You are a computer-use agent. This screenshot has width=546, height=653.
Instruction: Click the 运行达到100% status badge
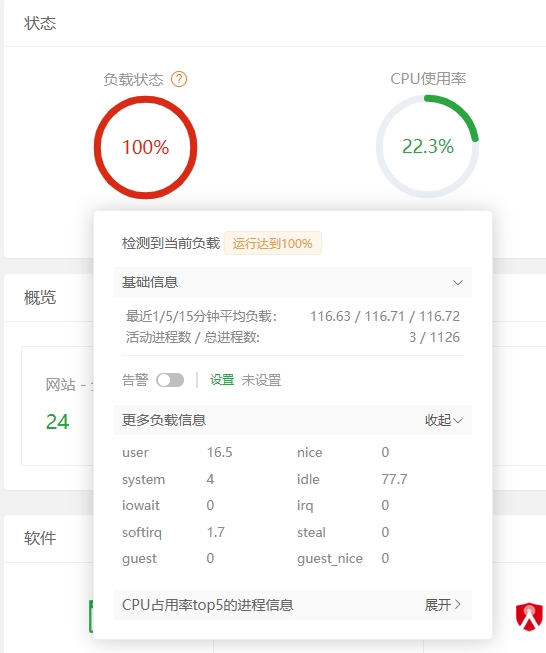coord(273,243)
